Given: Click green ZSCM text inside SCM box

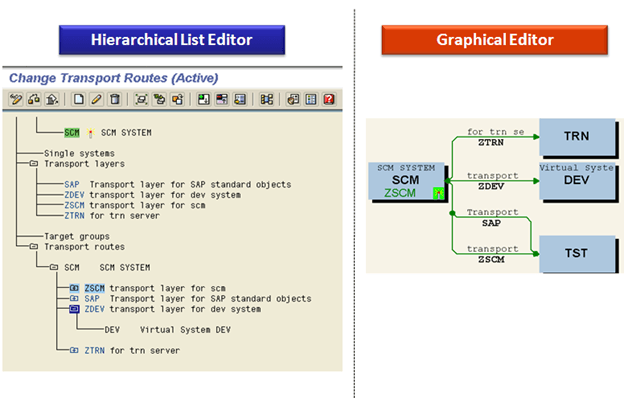Looking at the screenshot, I should click(400, 193).
